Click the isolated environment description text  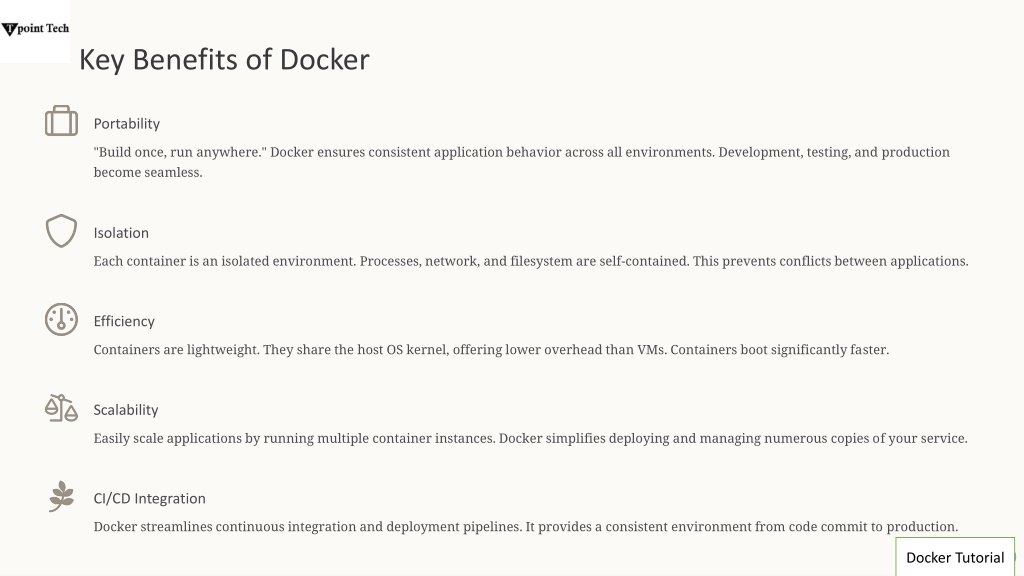coord(531,261)
